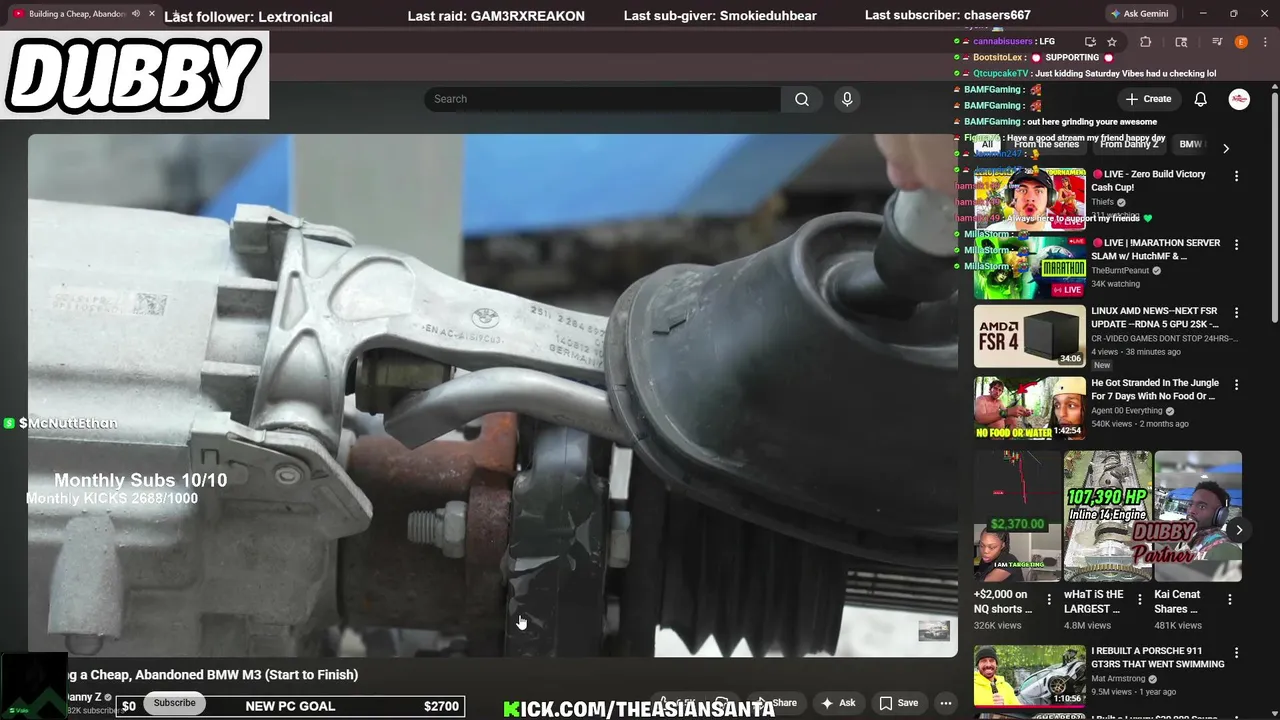Open the YouTube account avatar menu
Screen dimensions: 1280x720
pyautogui.click(x=1239, y=99)
